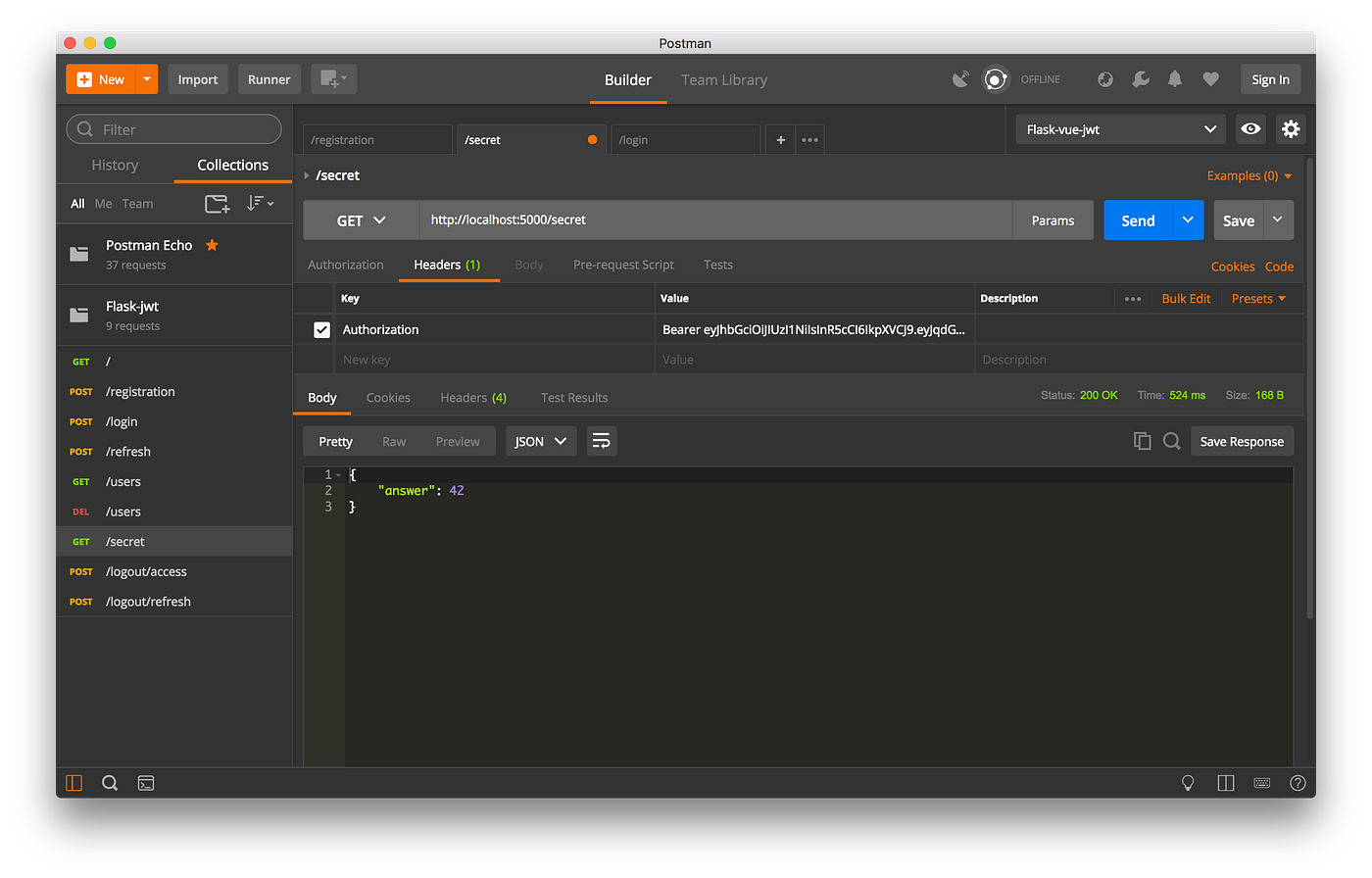Viewport: 1372px width, 878px height.
Task: Switch response view to Preview
Action: 458,442
